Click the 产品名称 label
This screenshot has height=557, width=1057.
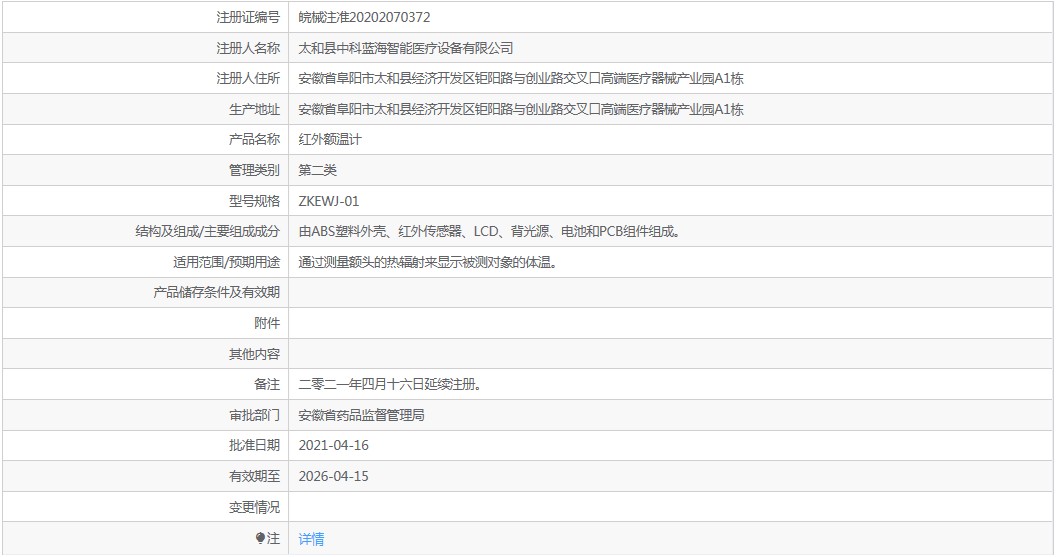coord(254,140)
